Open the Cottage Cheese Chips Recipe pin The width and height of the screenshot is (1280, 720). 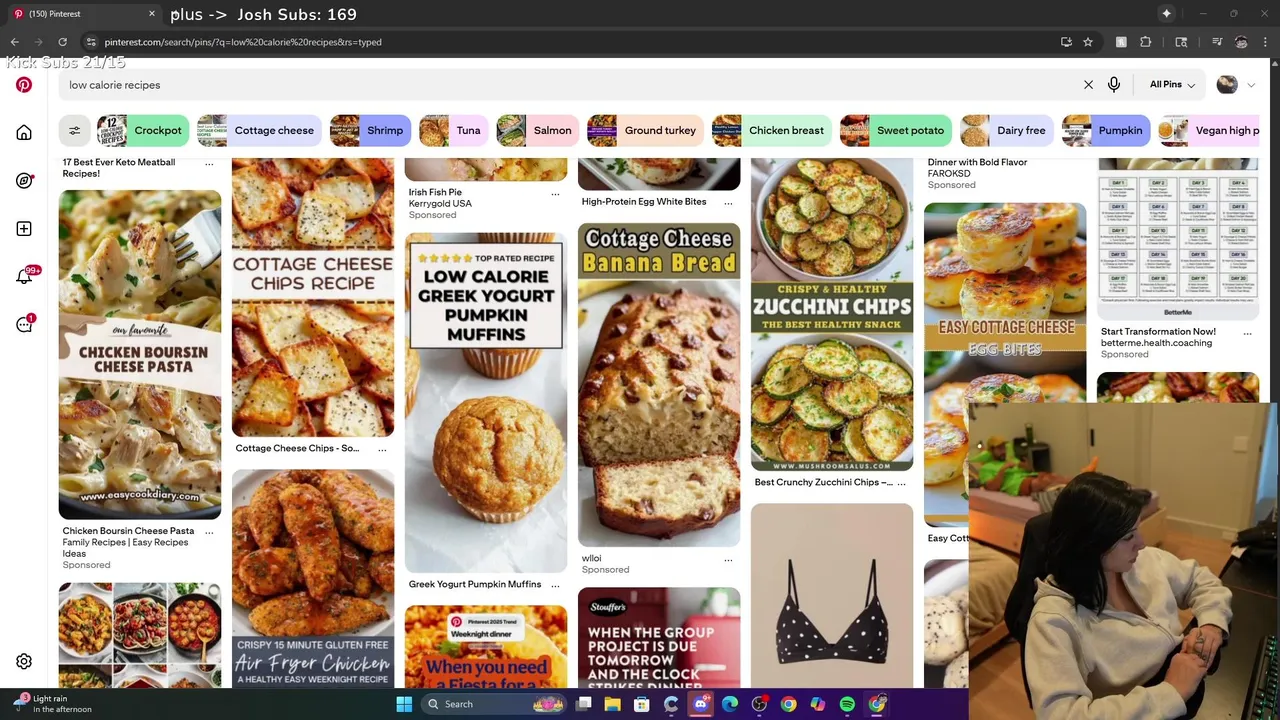(x=313, y=297)
